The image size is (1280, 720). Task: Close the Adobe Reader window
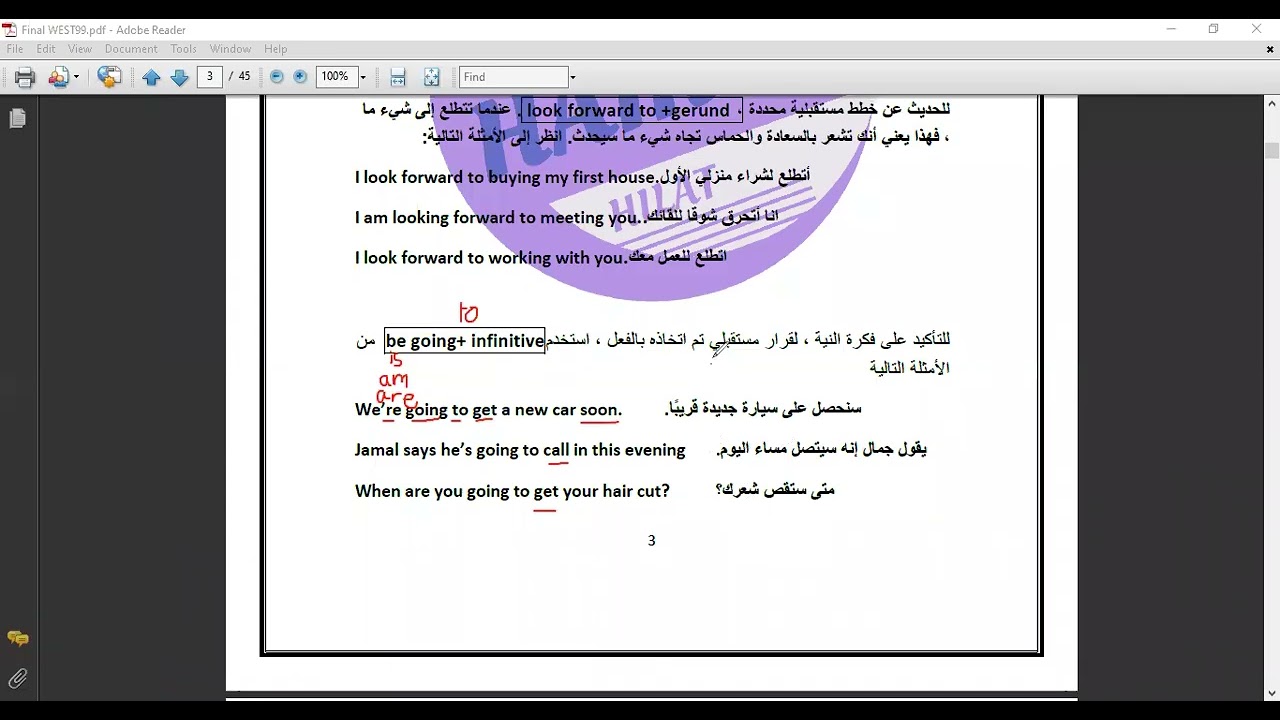(1257, 29)
